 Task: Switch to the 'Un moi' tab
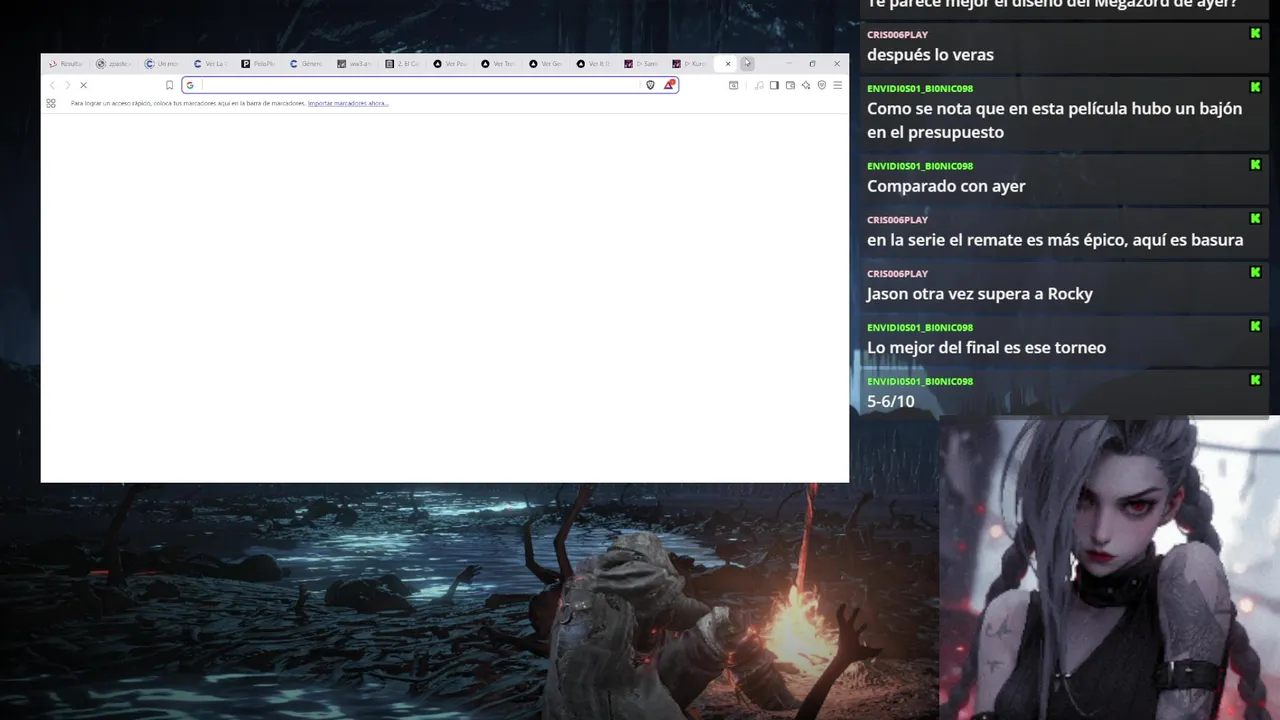(x=163, y=64)
